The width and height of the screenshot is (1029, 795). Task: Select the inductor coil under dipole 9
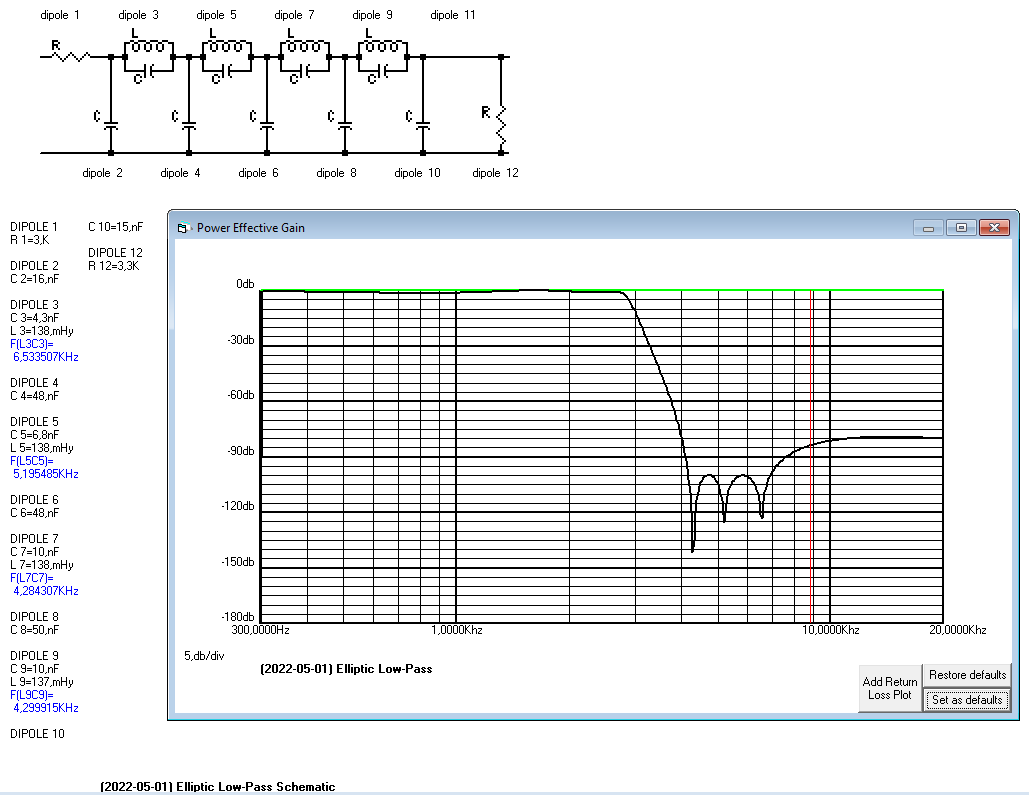(383, 46)
